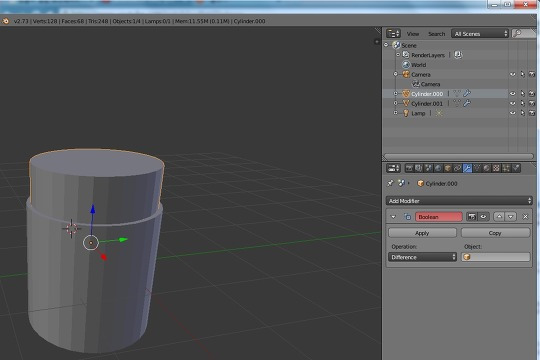Click the Boolean modifier name field
540x360 pixels.
click(439, 217)
